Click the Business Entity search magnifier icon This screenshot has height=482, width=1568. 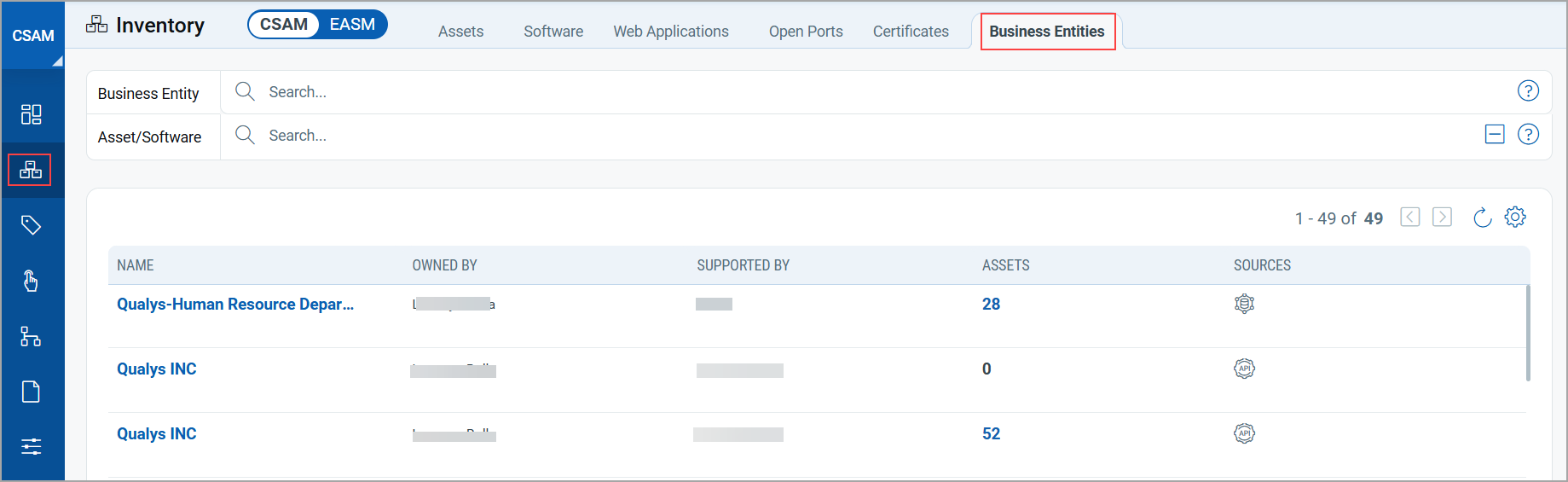[245, 91]
